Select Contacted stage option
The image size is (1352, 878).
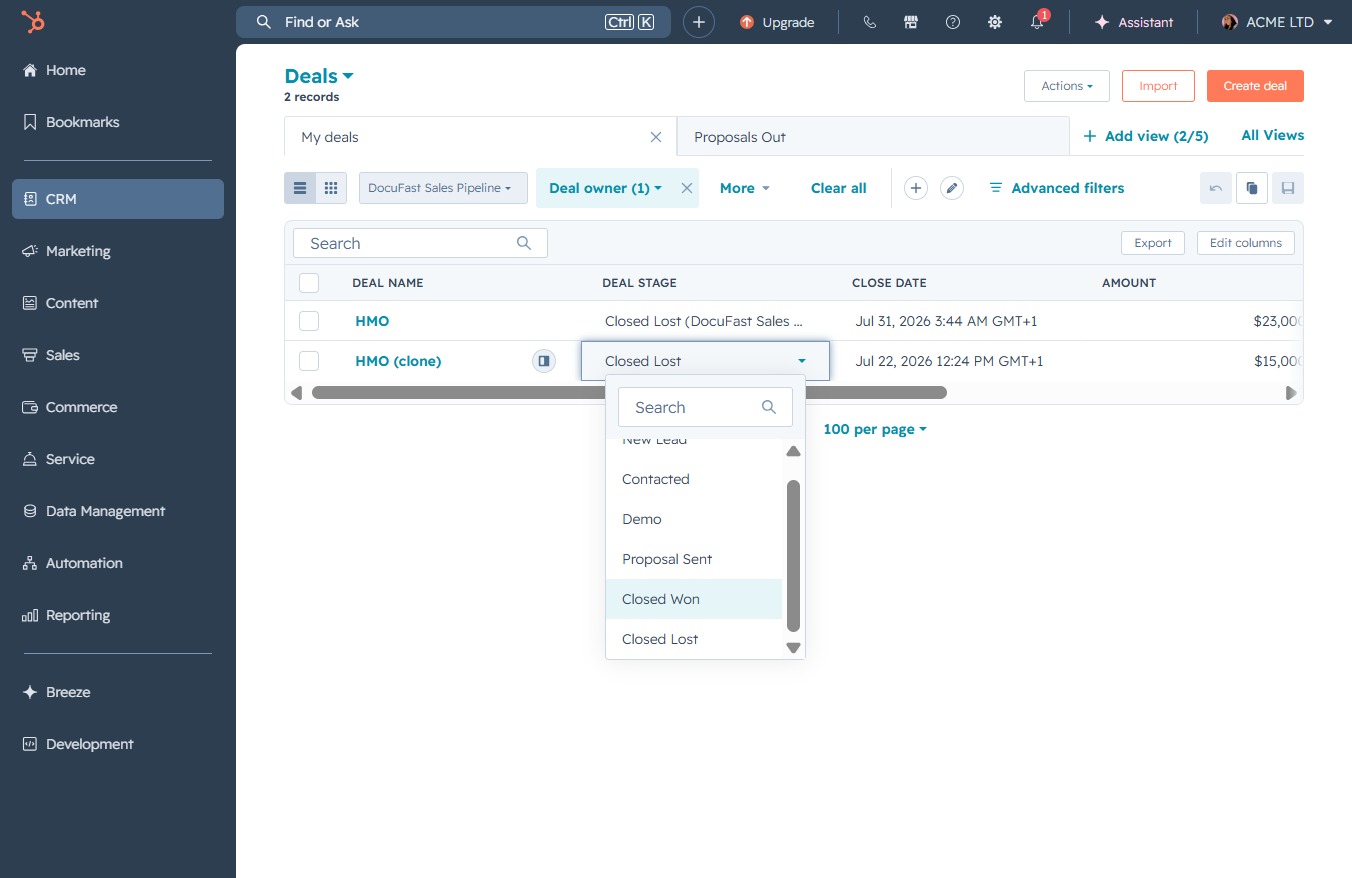point(694,479)
